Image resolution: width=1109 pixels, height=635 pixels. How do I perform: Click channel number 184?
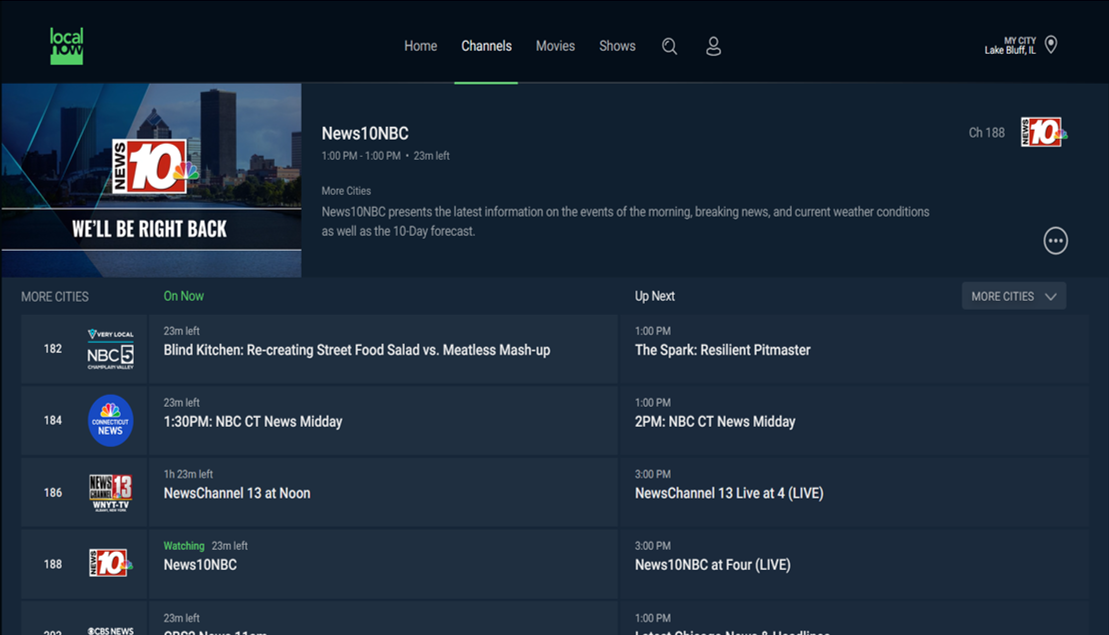tap(52, 420)
